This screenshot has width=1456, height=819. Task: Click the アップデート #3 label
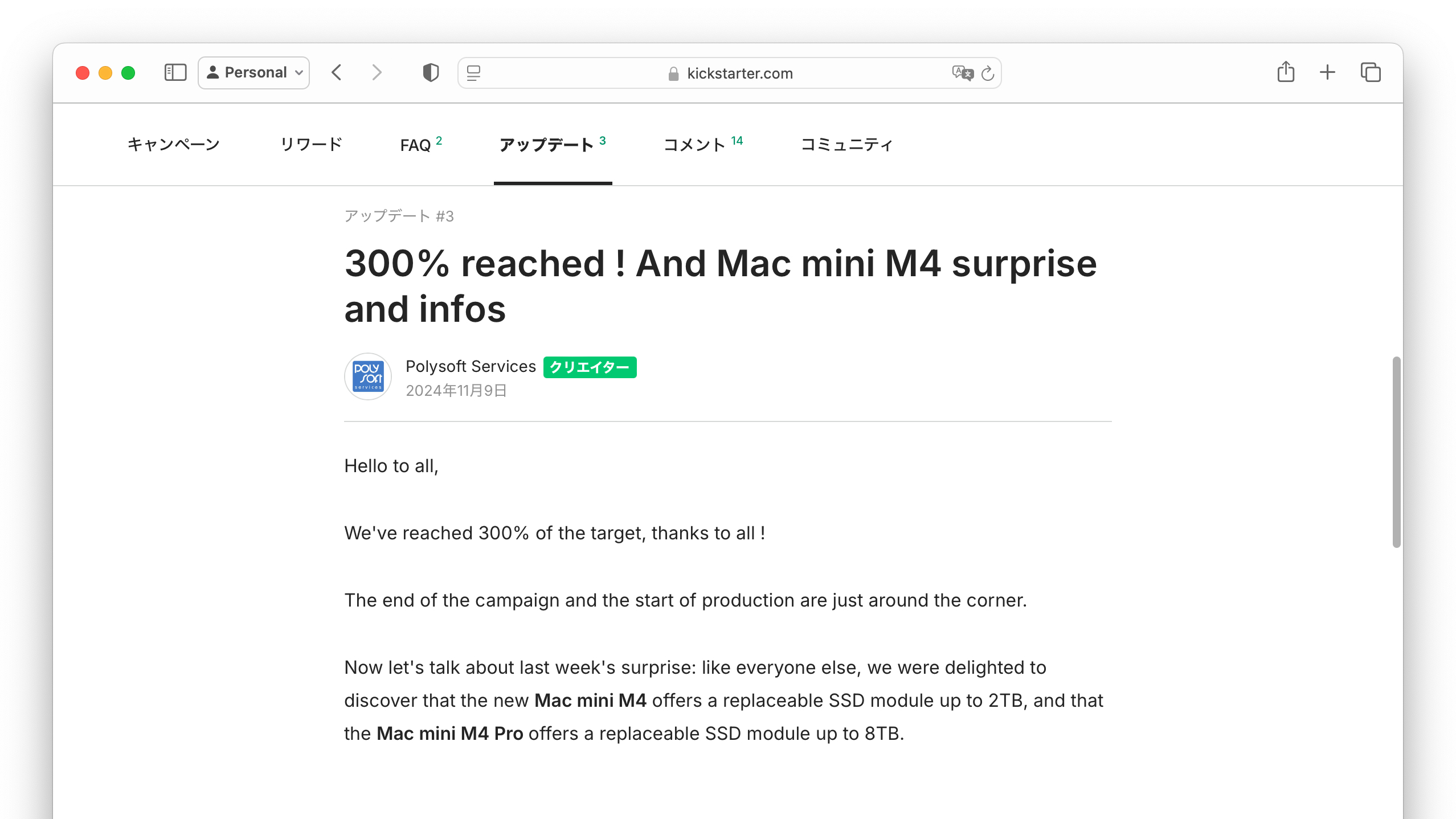(x=399, y=216)
